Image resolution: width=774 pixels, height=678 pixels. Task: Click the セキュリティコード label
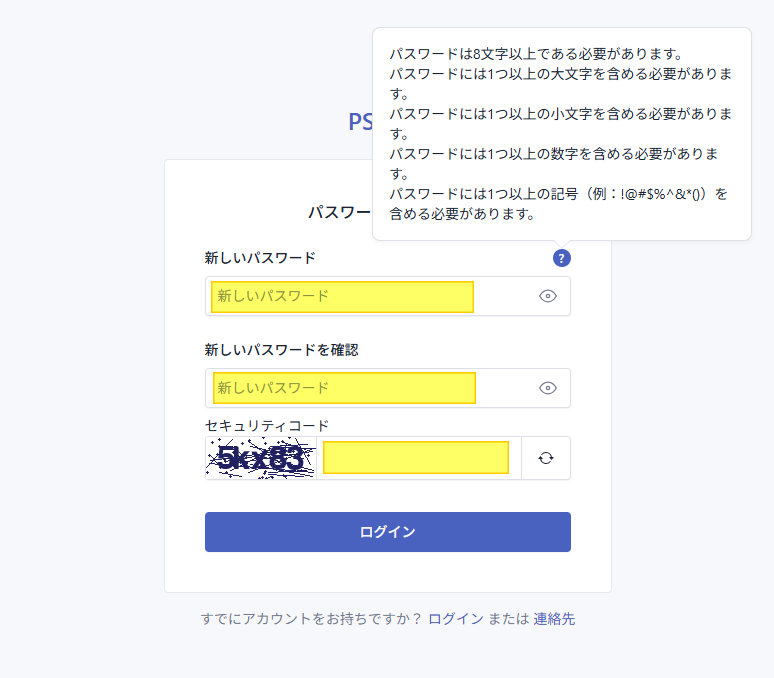coord(267,426)
